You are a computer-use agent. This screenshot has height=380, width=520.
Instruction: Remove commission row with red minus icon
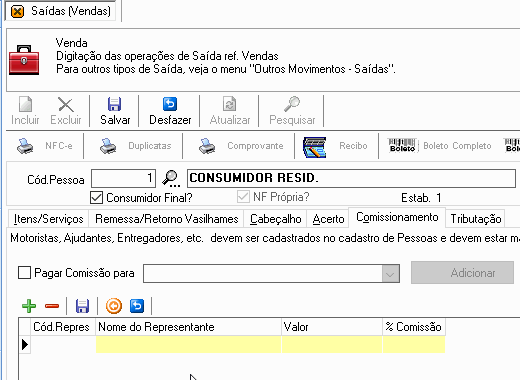(x=52, y=306)
